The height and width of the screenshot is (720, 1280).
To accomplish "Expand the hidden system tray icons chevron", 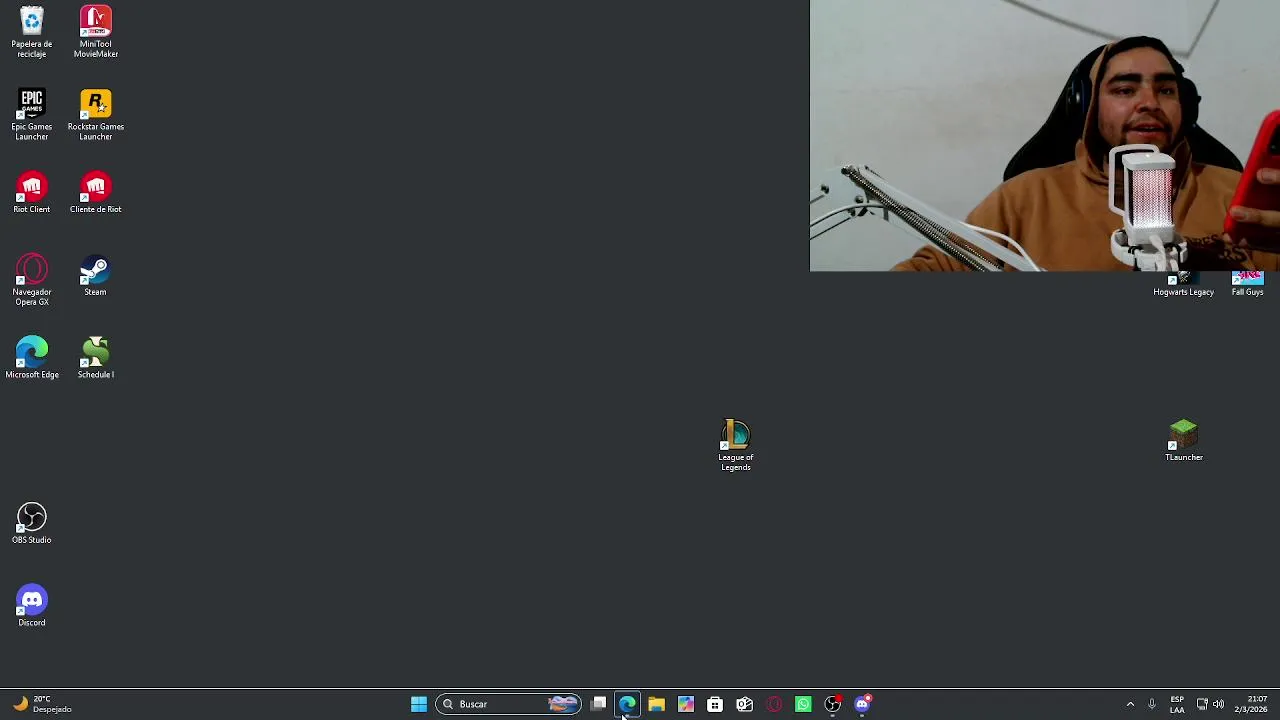I will point(1130,704).
